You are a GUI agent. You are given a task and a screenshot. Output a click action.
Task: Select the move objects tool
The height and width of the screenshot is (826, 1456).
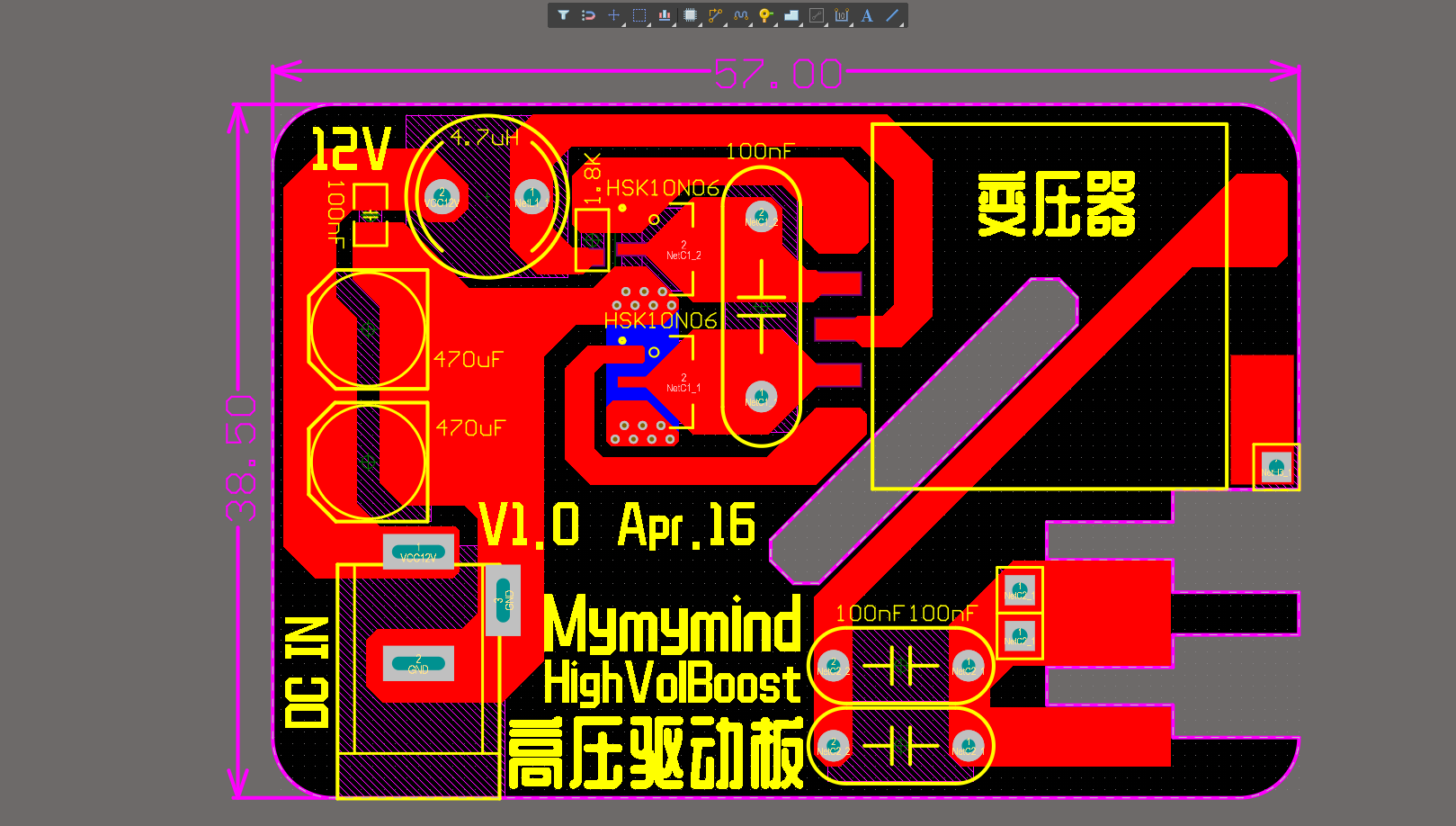coord(613,15)
